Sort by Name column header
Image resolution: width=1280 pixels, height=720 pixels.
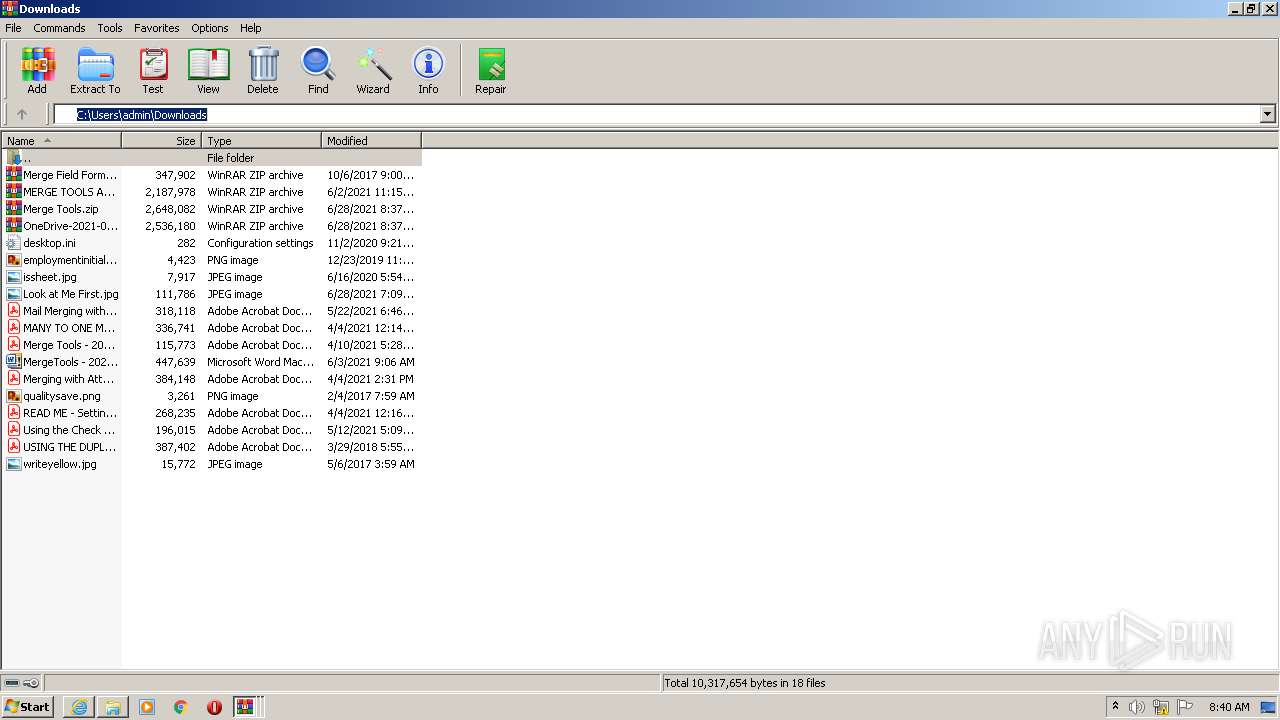tap(61, 141)
